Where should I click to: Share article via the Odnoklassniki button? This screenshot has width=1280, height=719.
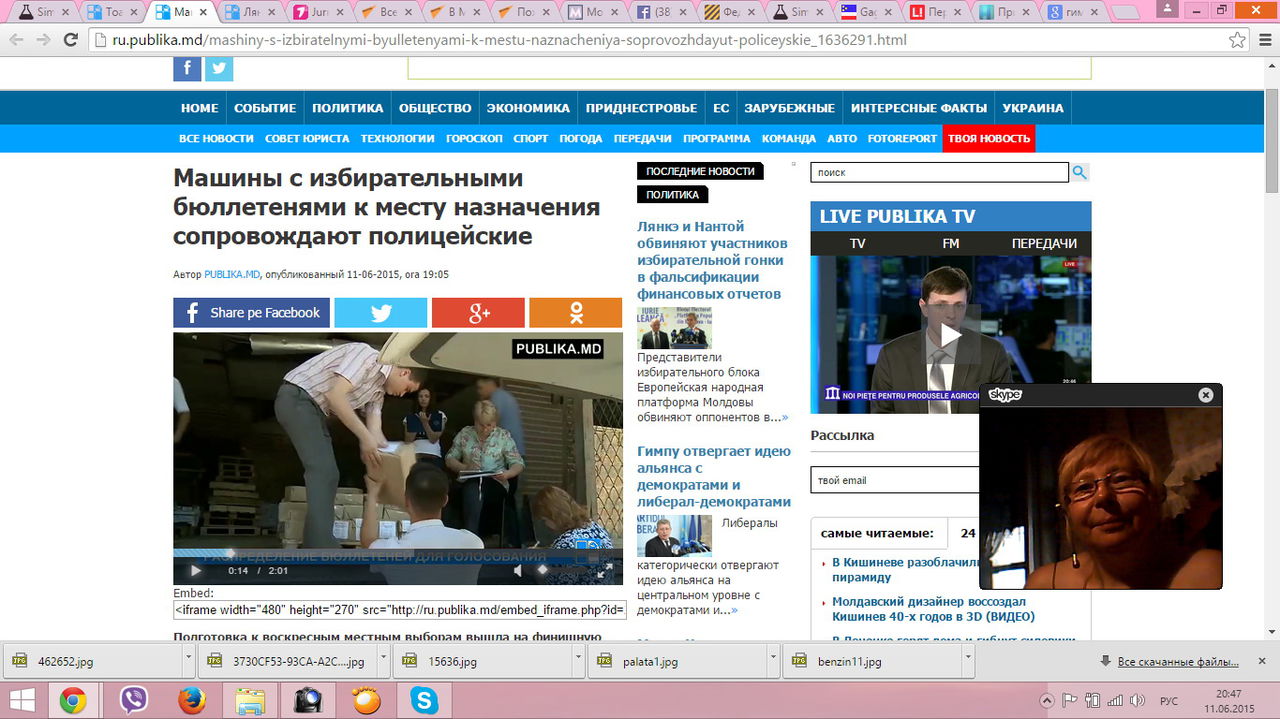click(575, 313)
